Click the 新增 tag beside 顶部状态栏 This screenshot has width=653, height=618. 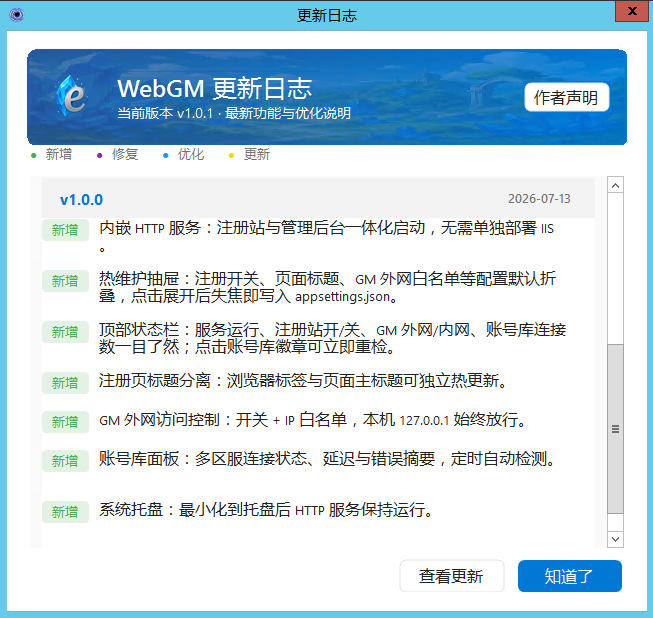coord(65,332)
